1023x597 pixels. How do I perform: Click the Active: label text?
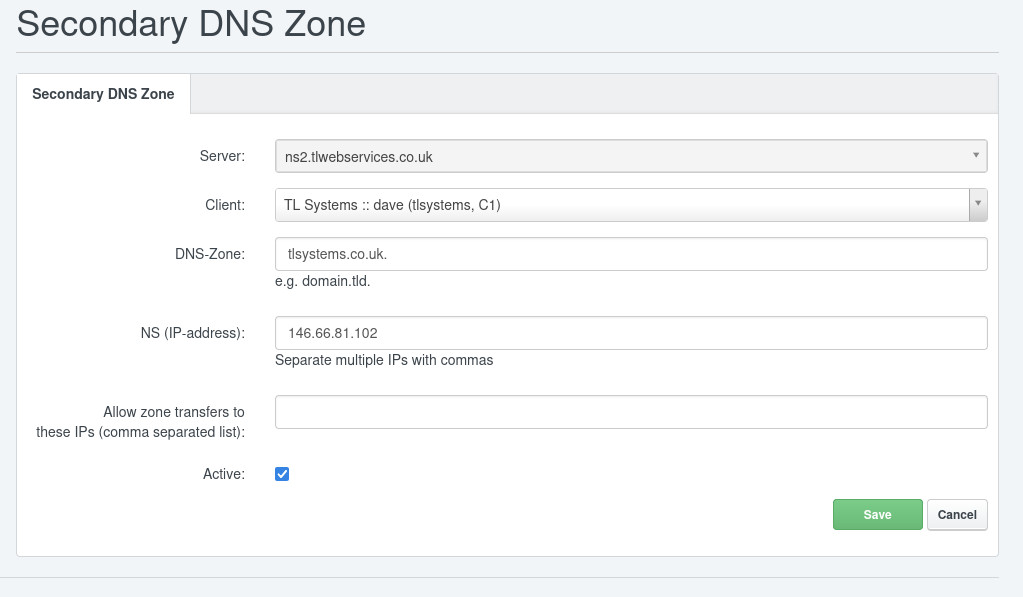click(224, 474)
